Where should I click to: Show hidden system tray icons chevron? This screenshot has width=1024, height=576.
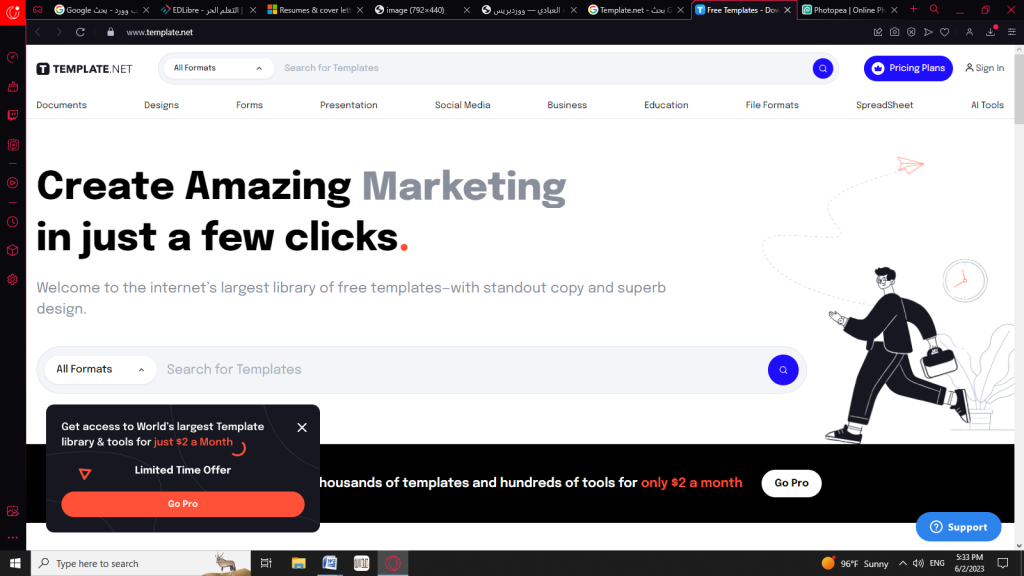903,563
